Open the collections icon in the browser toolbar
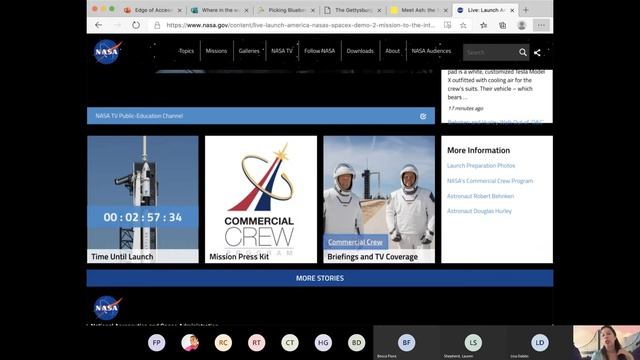 (x=503, y=25)
